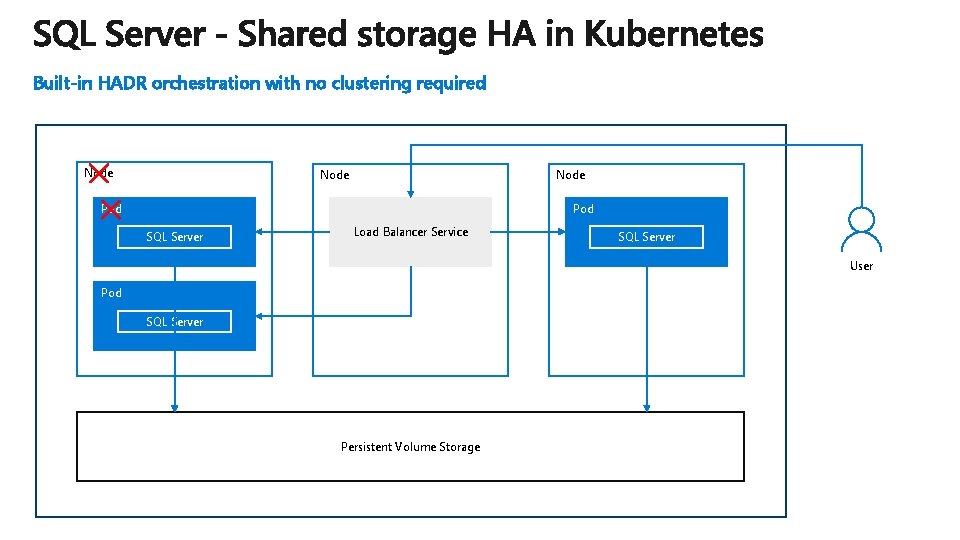Click SQL Server box in the lower left pod

point(174,321)
